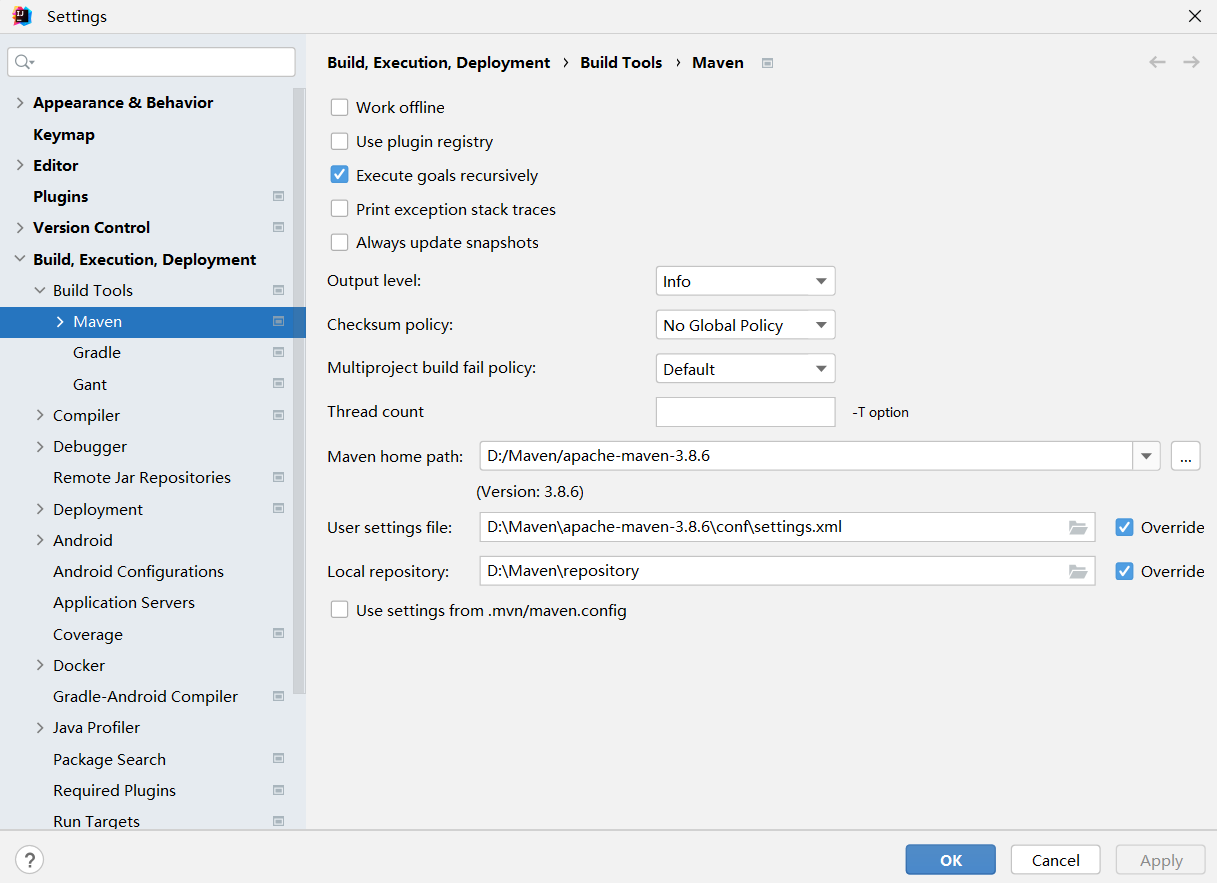Click the Maven home path browse button
Screen dimensions: 1217x883
(x=1185, y=456)
